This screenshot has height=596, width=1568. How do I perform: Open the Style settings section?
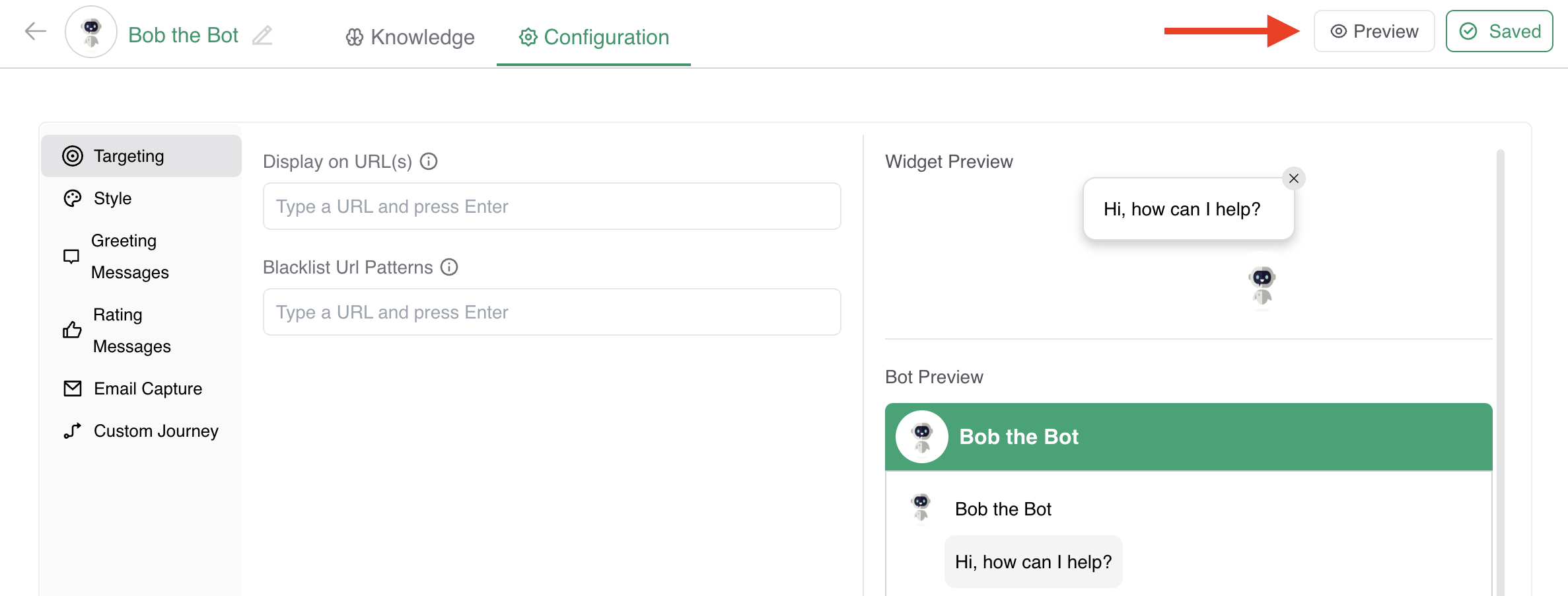(x=112, y=198)
